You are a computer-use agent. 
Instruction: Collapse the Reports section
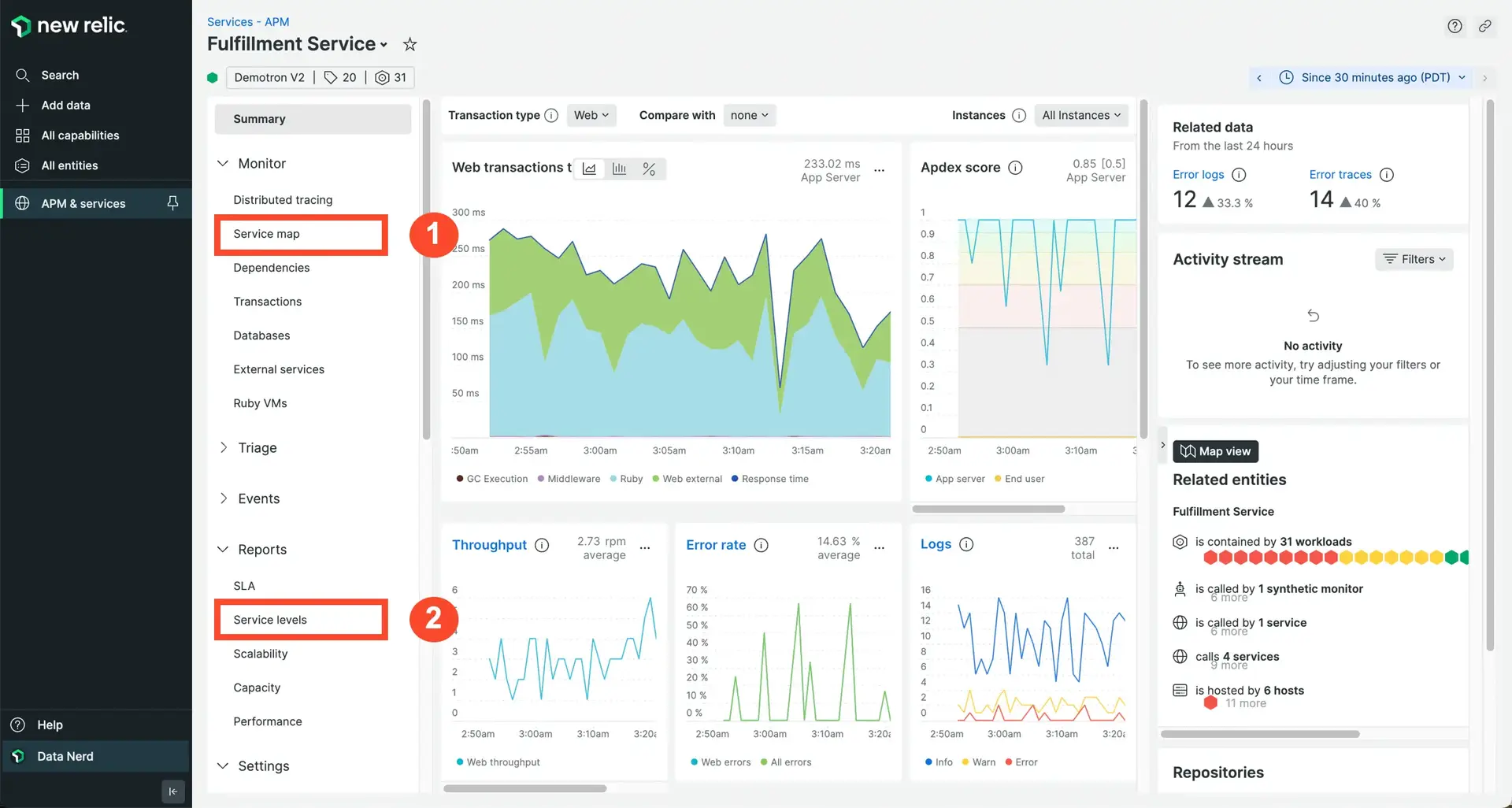click(223, 549)
